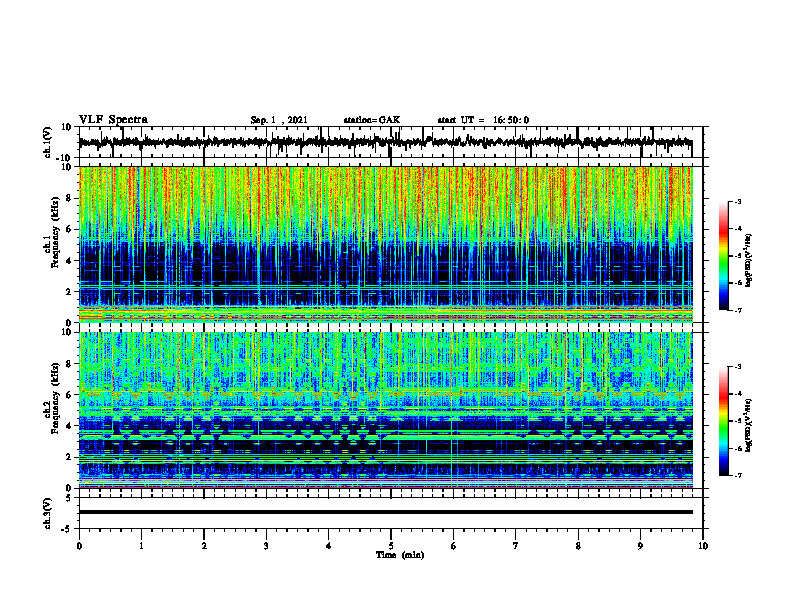Click the "Time (min)" x-axis label
792x612 pixels.
coord(400,555)
